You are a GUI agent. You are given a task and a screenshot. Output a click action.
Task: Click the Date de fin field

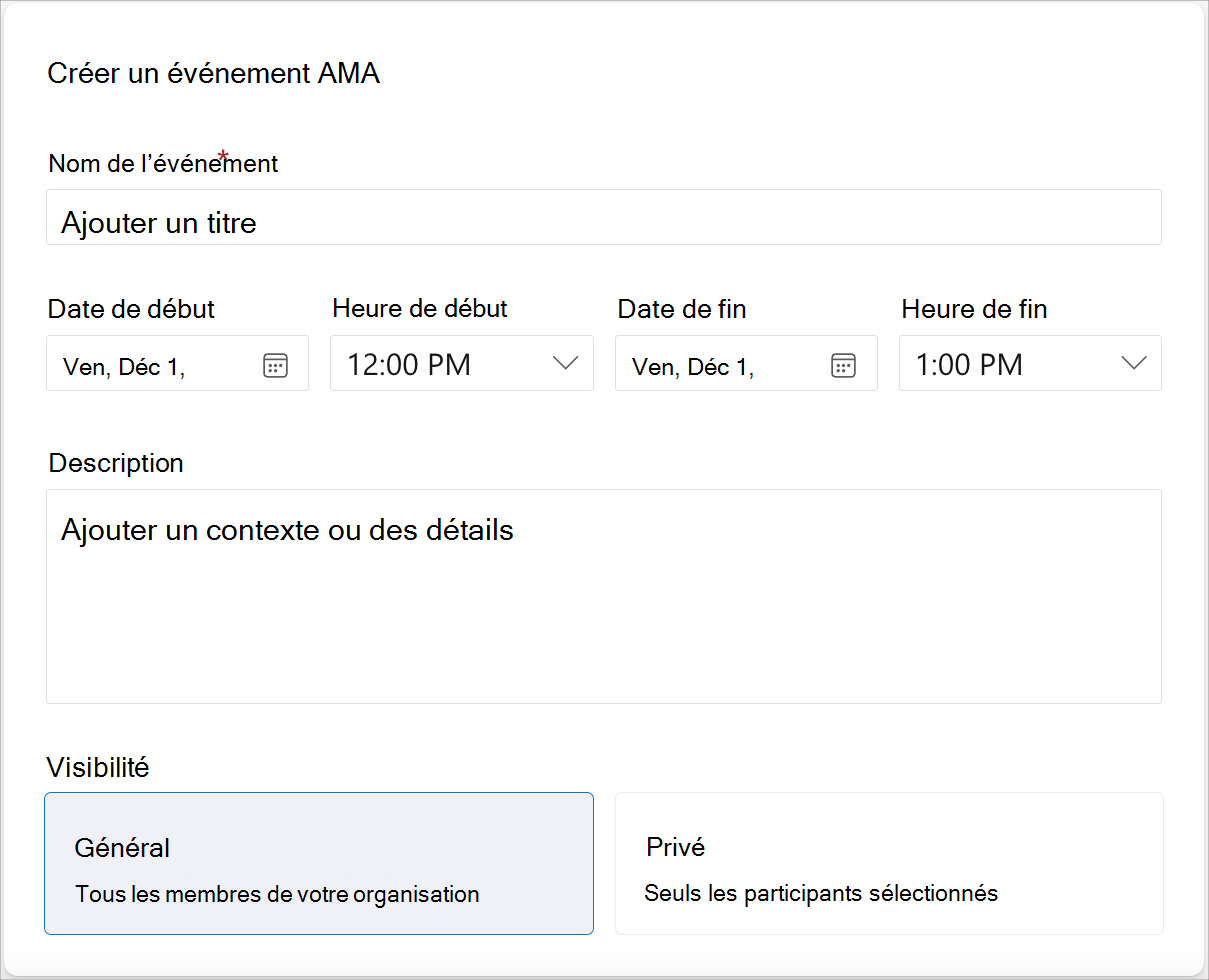click(746, 363)
